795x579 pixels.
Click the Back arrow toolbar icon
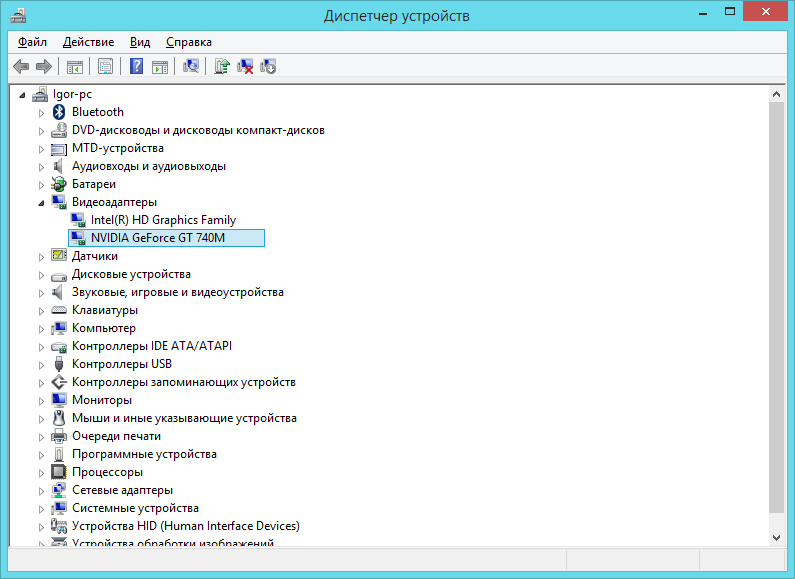pos(21,66)
